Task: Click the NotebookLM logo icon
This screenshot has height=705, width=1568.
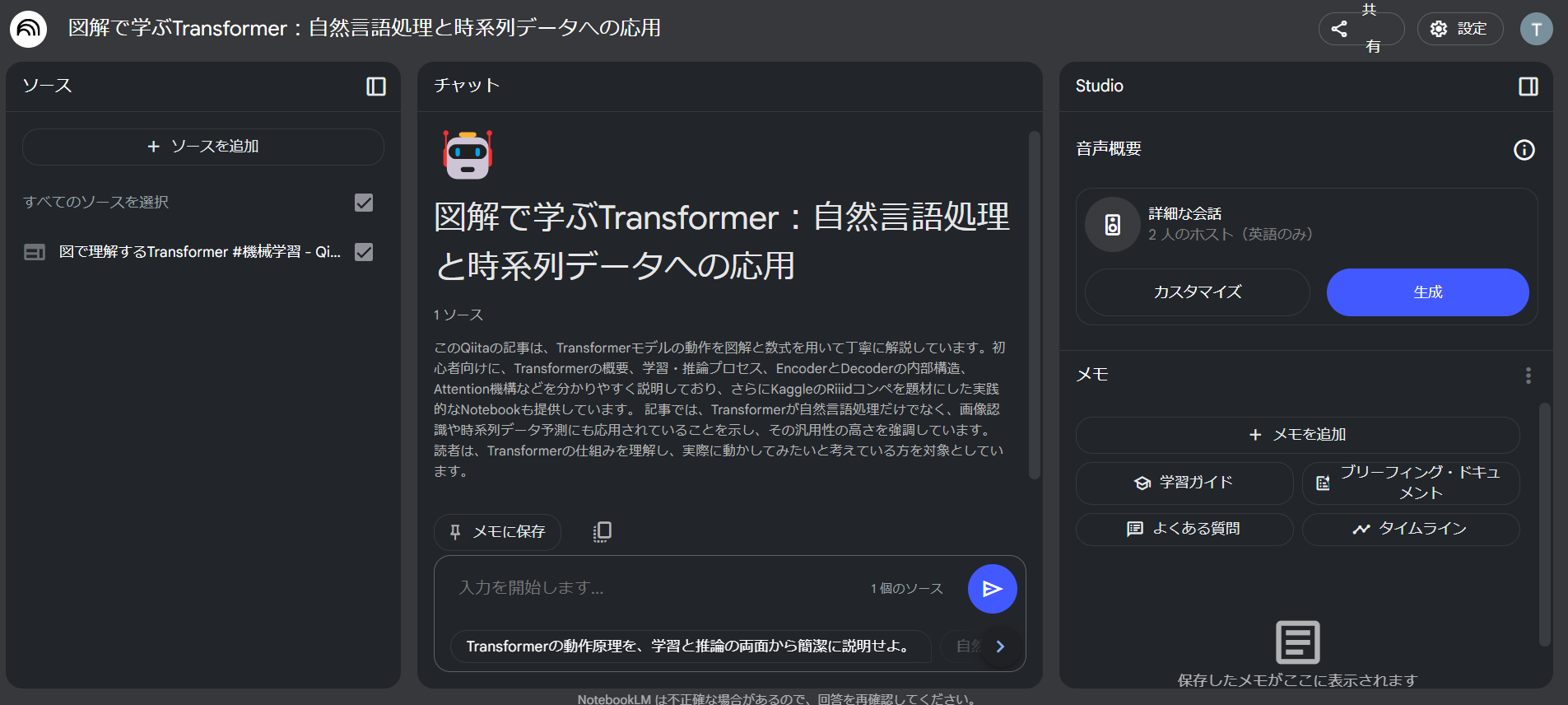Action: tap(28, 29)
